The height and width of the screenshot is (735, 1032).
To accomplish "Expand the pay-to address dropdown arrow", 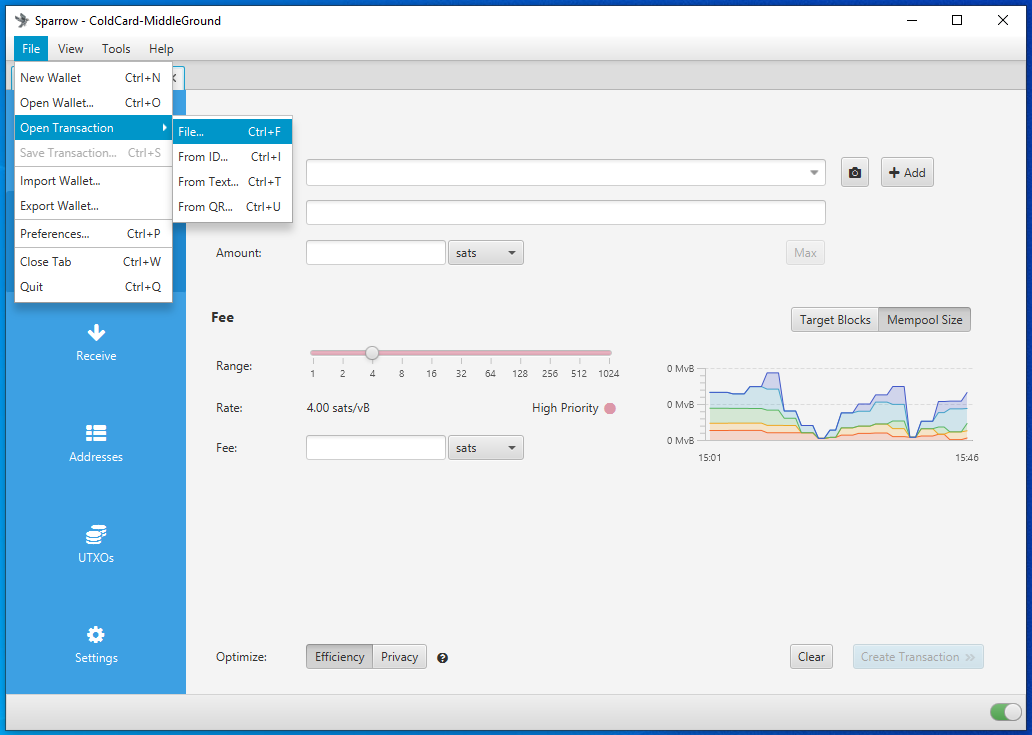I will [x=814, y=172].
